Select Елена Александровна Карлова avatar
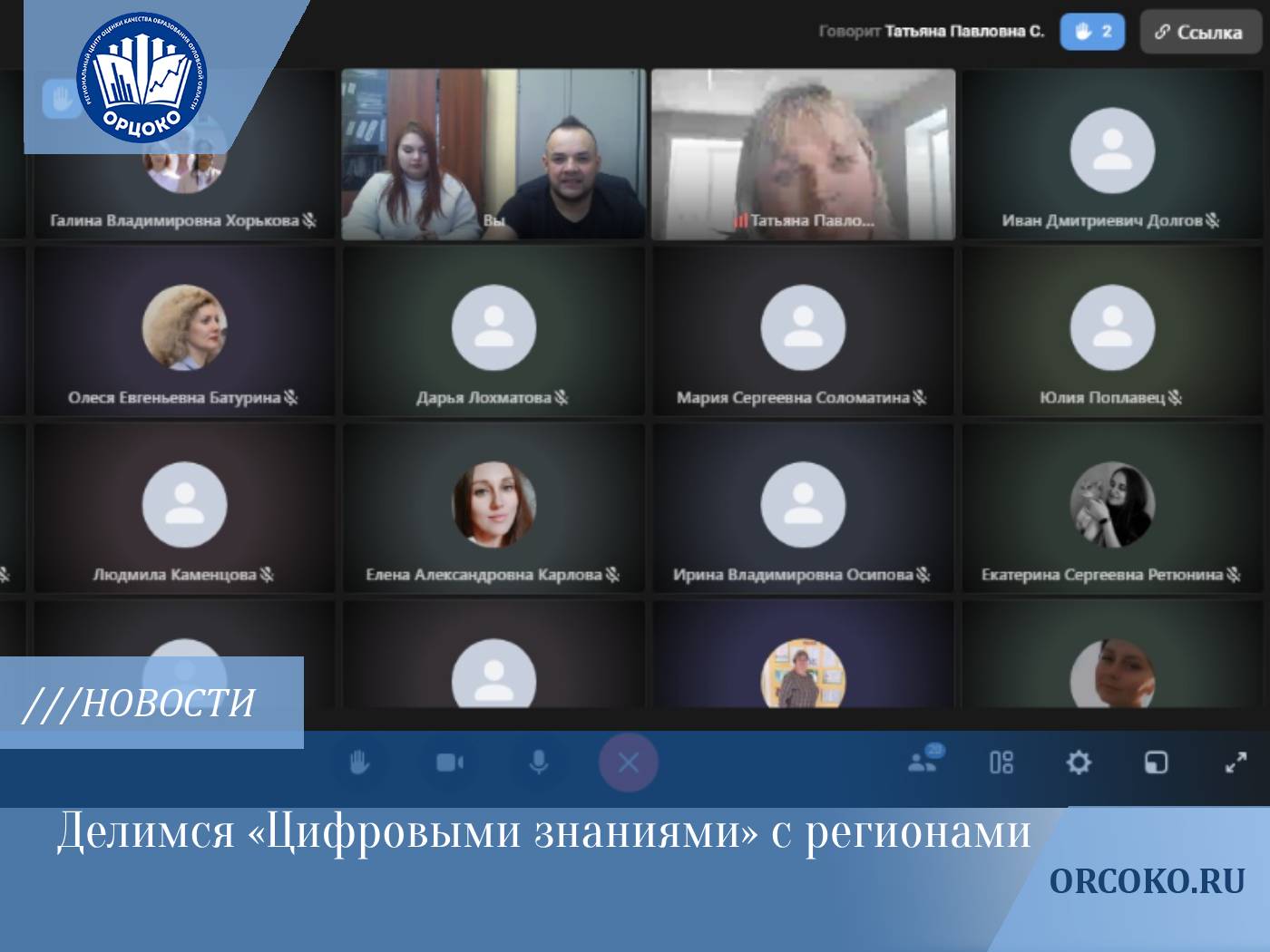Image resolution: width=1270 pixels, height=952 pixels. 493,504
